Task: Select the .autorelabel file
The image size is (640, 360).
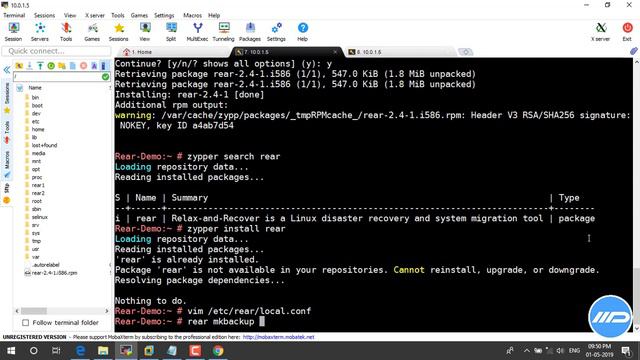Action: (46, 265)
